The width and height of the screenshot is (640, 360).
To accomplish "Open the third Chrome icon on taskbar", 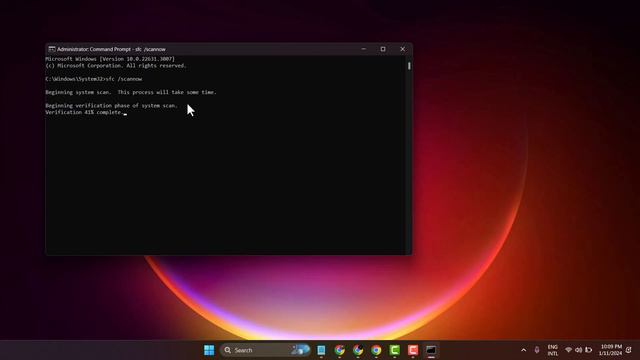I will coord(376,350).
